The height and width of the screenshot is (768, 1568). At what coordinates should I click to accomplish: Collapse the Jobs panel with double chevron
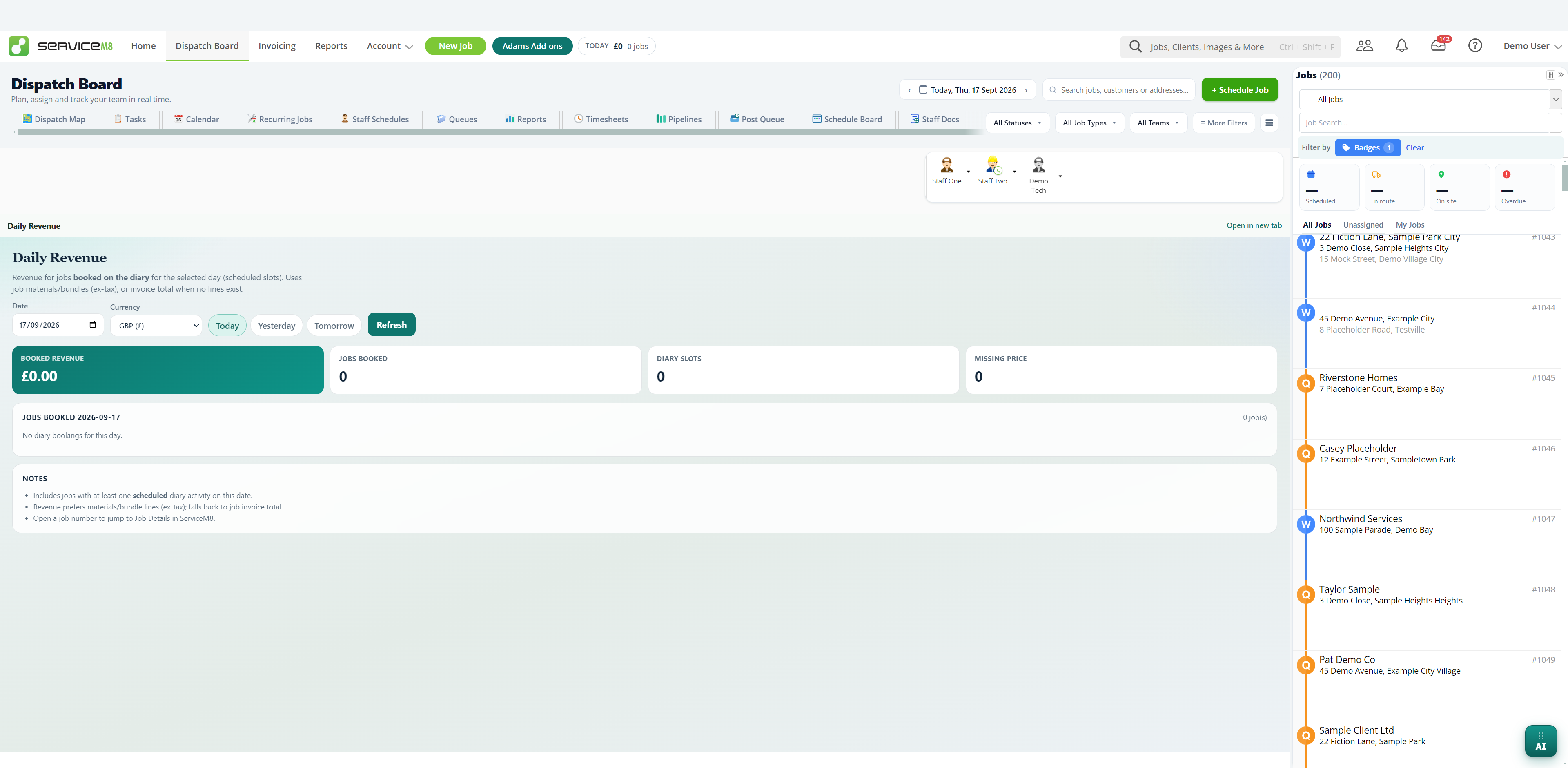tap(1561, 75)
